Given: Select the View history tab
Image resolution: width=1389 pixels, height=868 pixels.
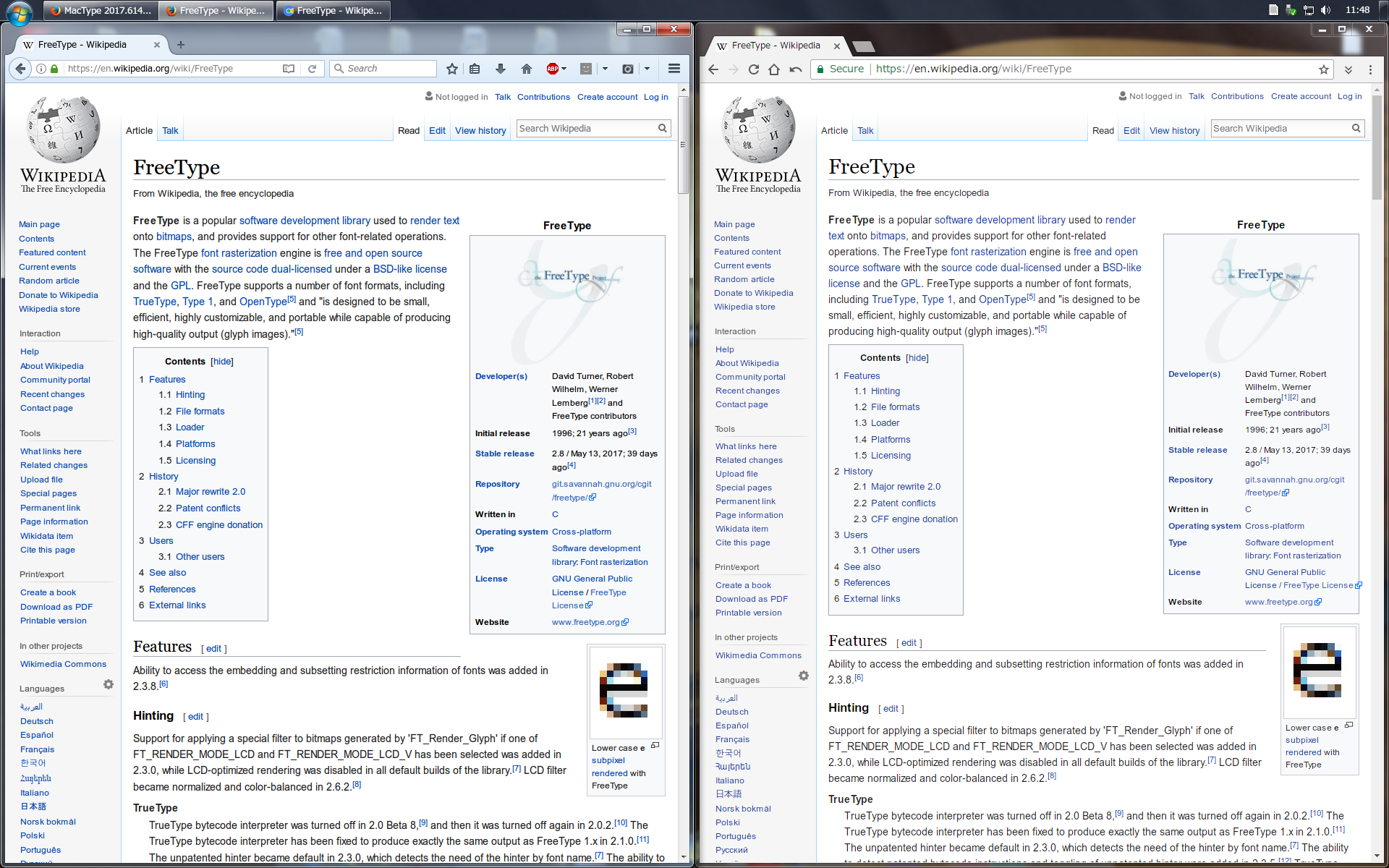Looking at the screenshot, I should click(x=480, y=130).
